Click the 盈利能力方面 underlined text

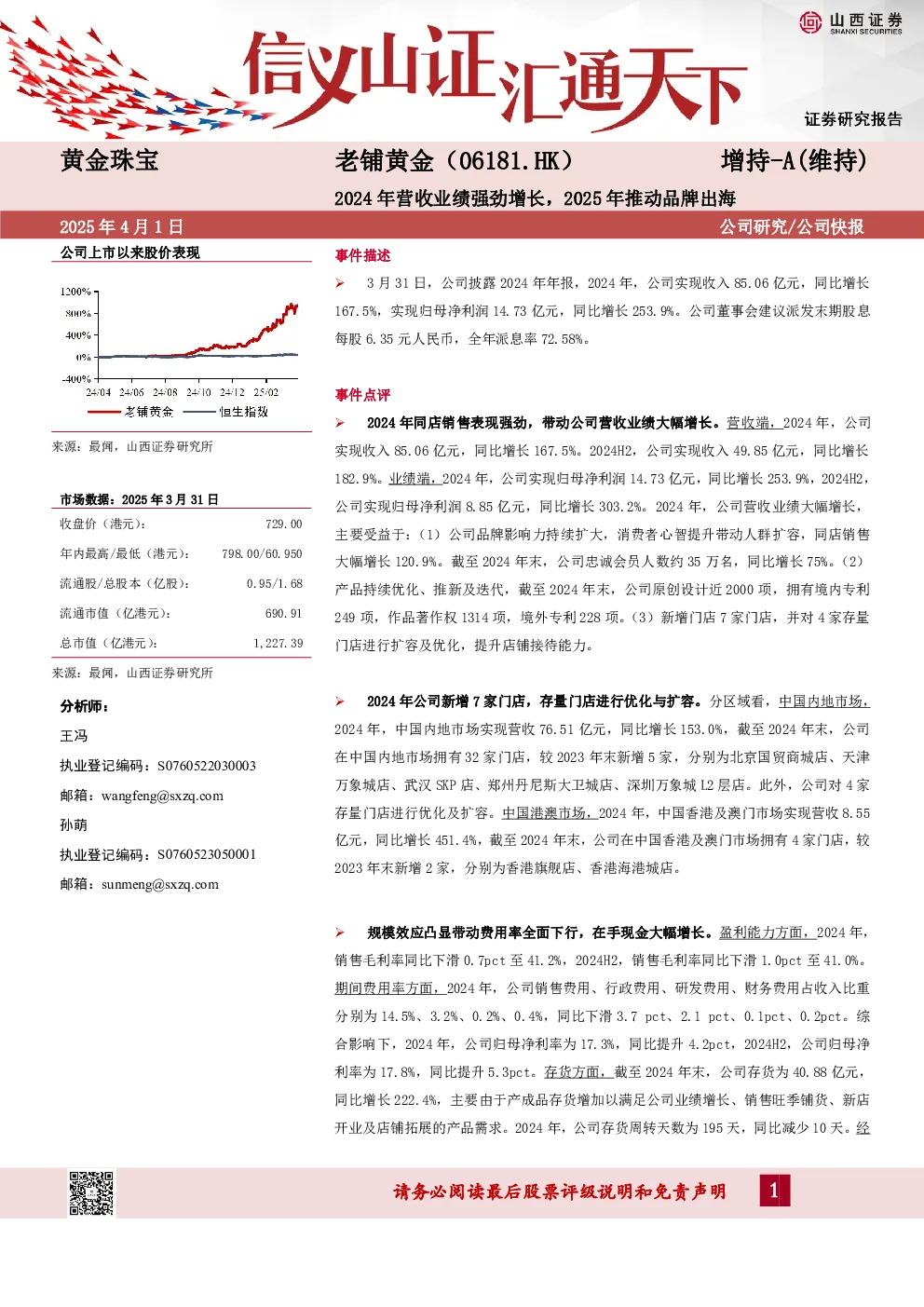(768, 933)
